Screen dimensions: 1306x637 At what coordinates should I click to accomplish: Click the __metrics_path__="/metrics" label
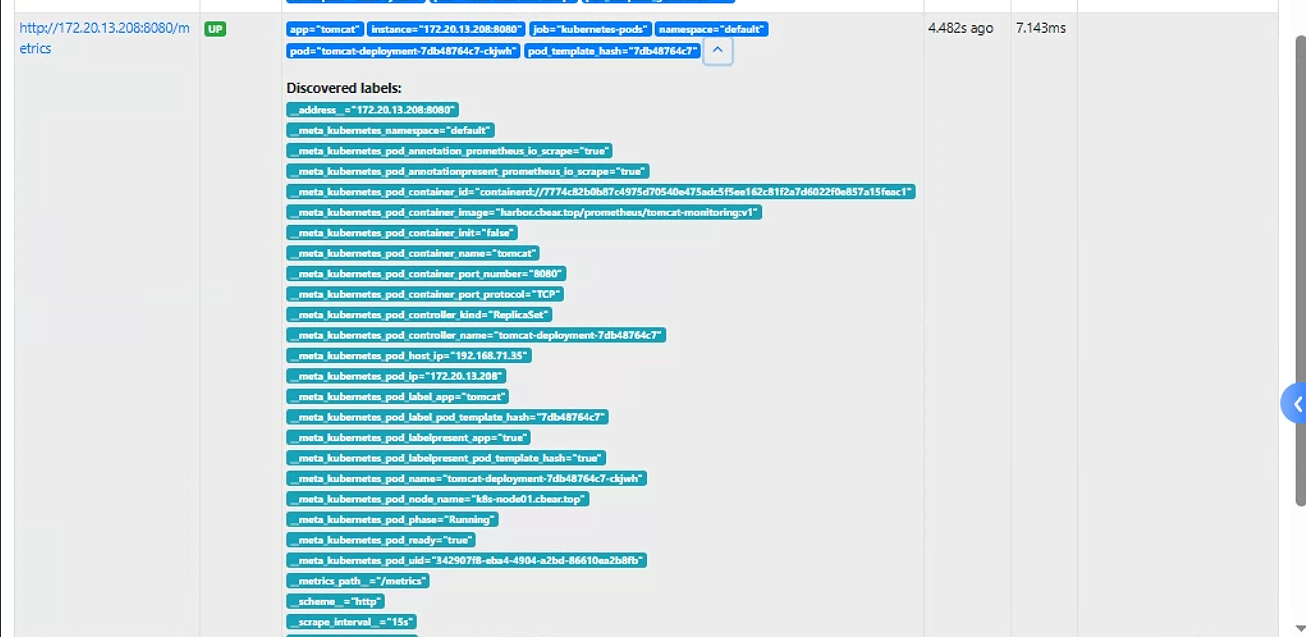(359, 581)
